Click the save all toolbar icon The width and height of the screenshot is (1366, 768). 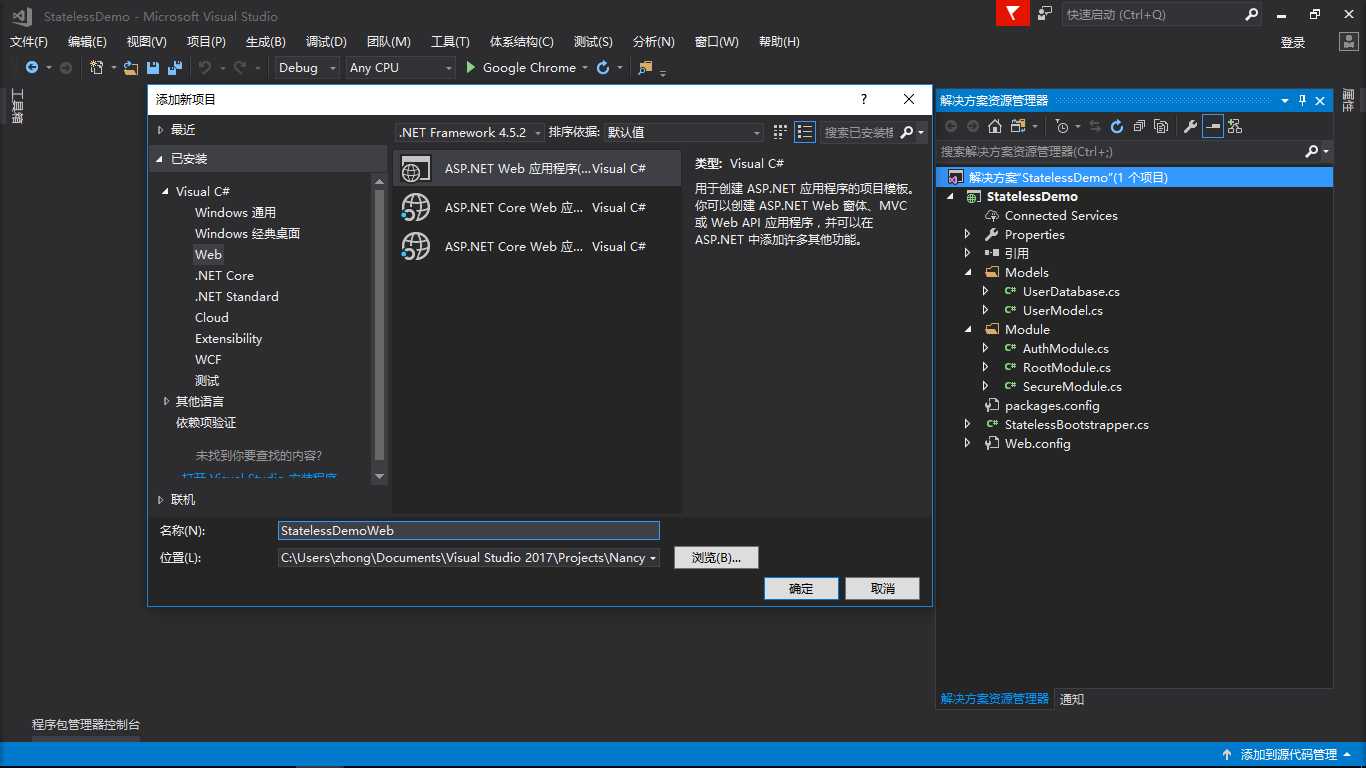pyautogui.click(x=175, y=68)
